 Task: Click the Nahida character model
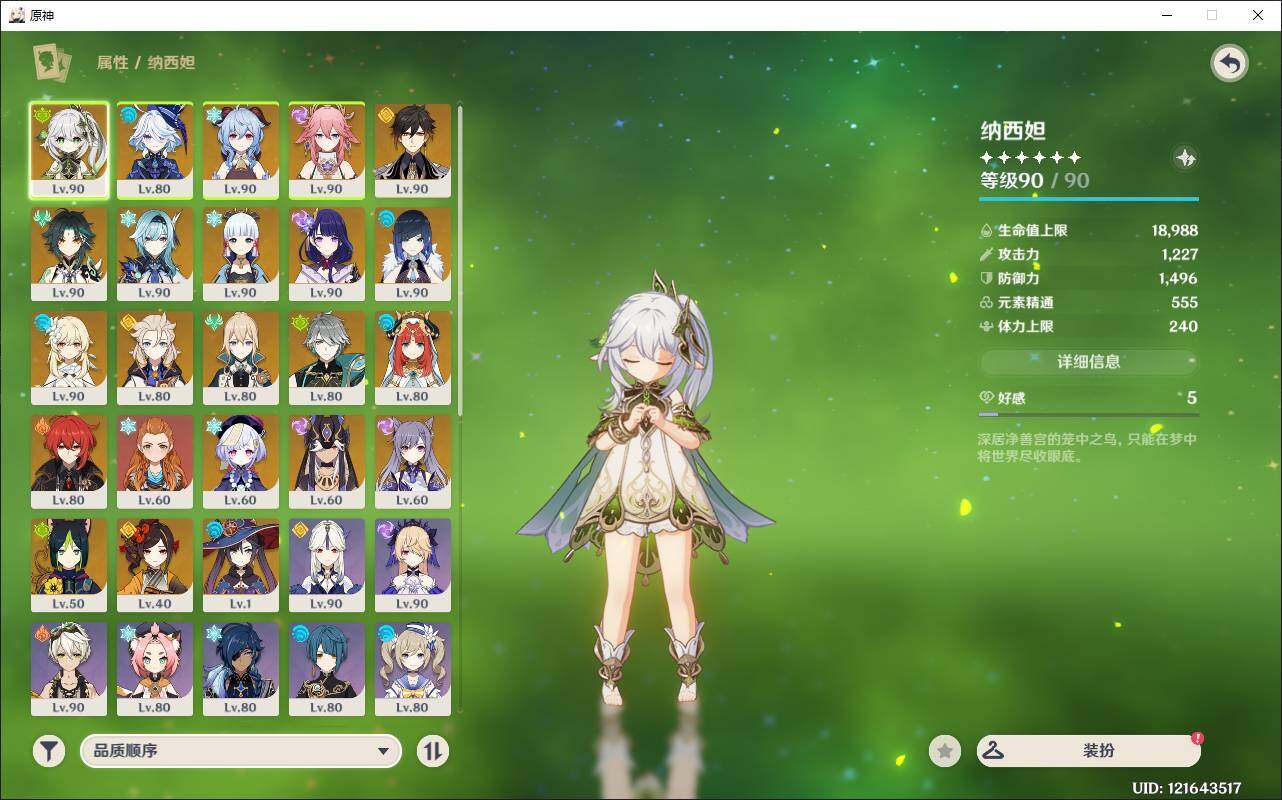click(x=645, y=490)
